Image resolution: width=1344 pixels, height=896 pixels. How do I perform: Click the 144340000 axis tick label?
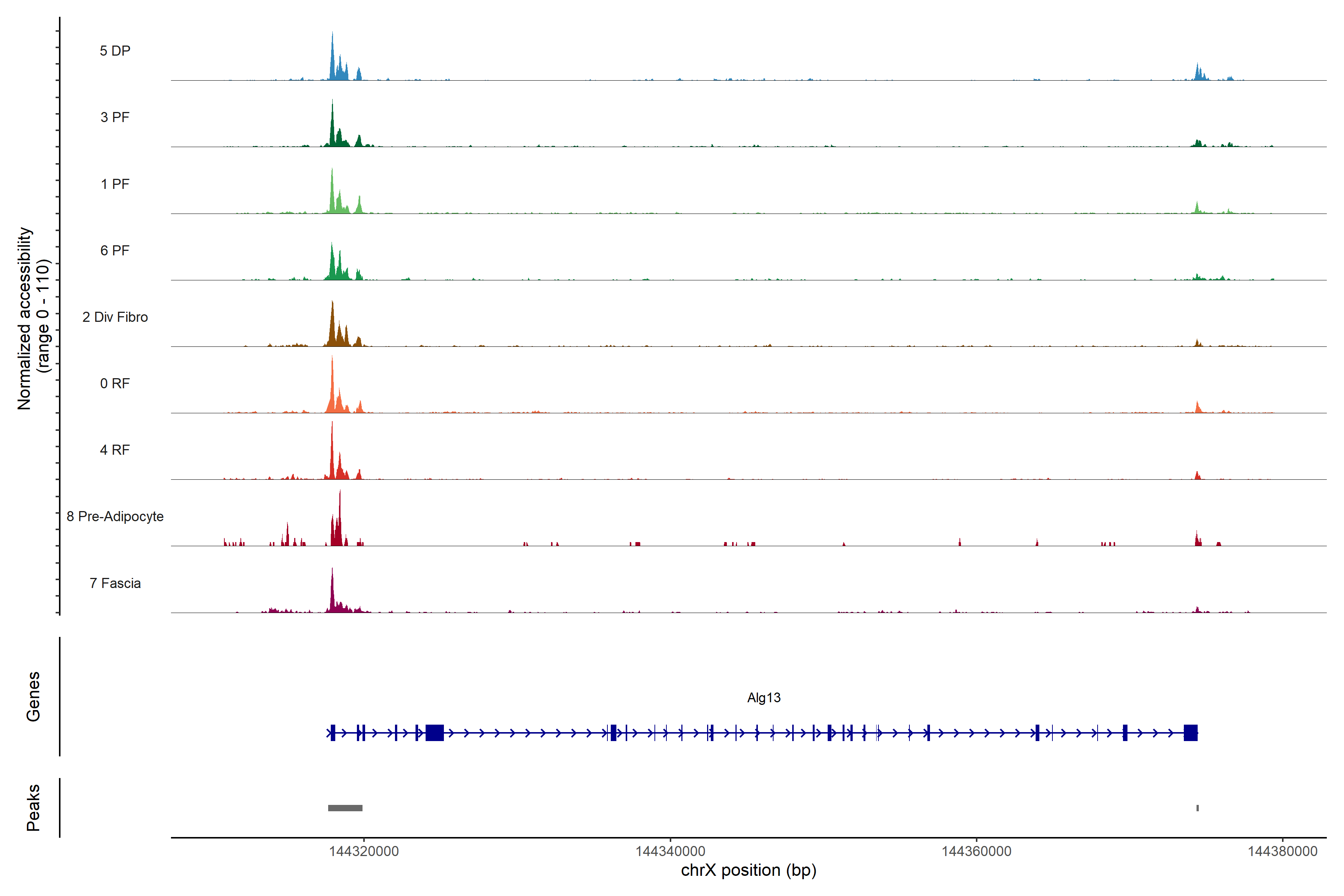pos(670,852)
